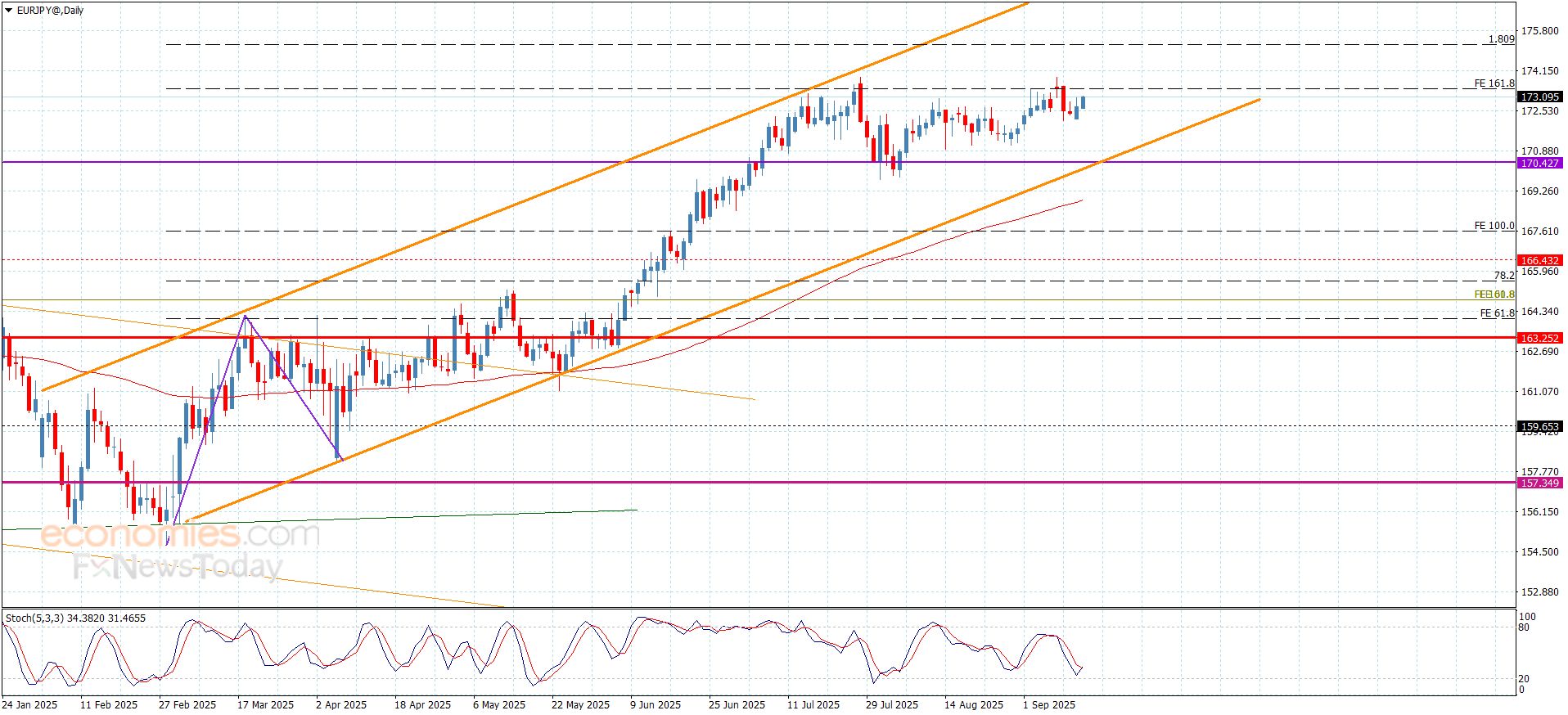Click the 1.809 Fibonacci label
Screen dimensions: 1568x715
1501,39
